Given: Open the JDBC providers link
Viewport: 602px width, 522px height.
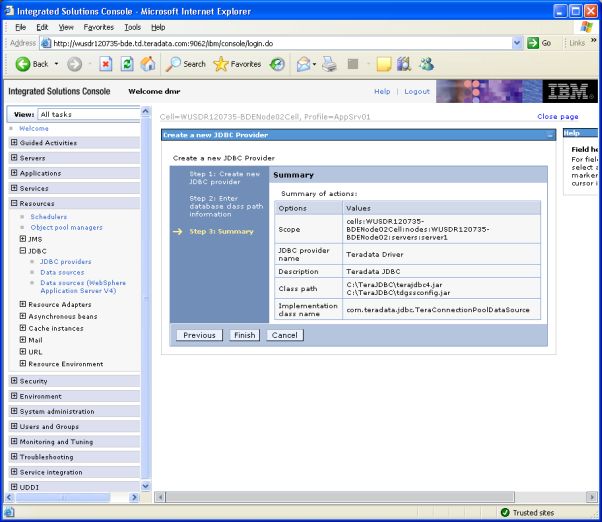Looking at the screenshot, I should click(x=66, y=261).
